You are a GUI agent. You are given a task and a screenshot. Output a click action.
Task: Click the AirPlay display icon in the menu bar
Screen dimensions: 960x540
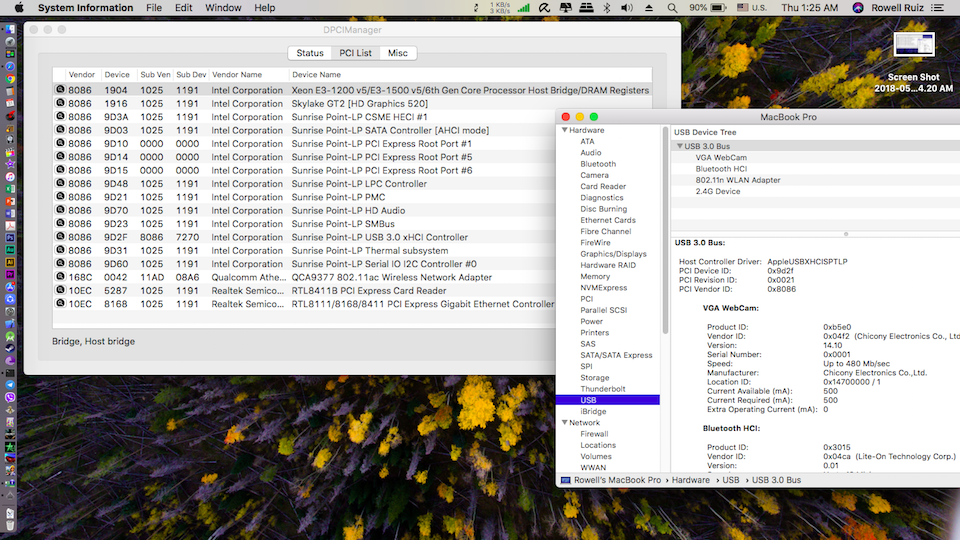coord(565,8)
